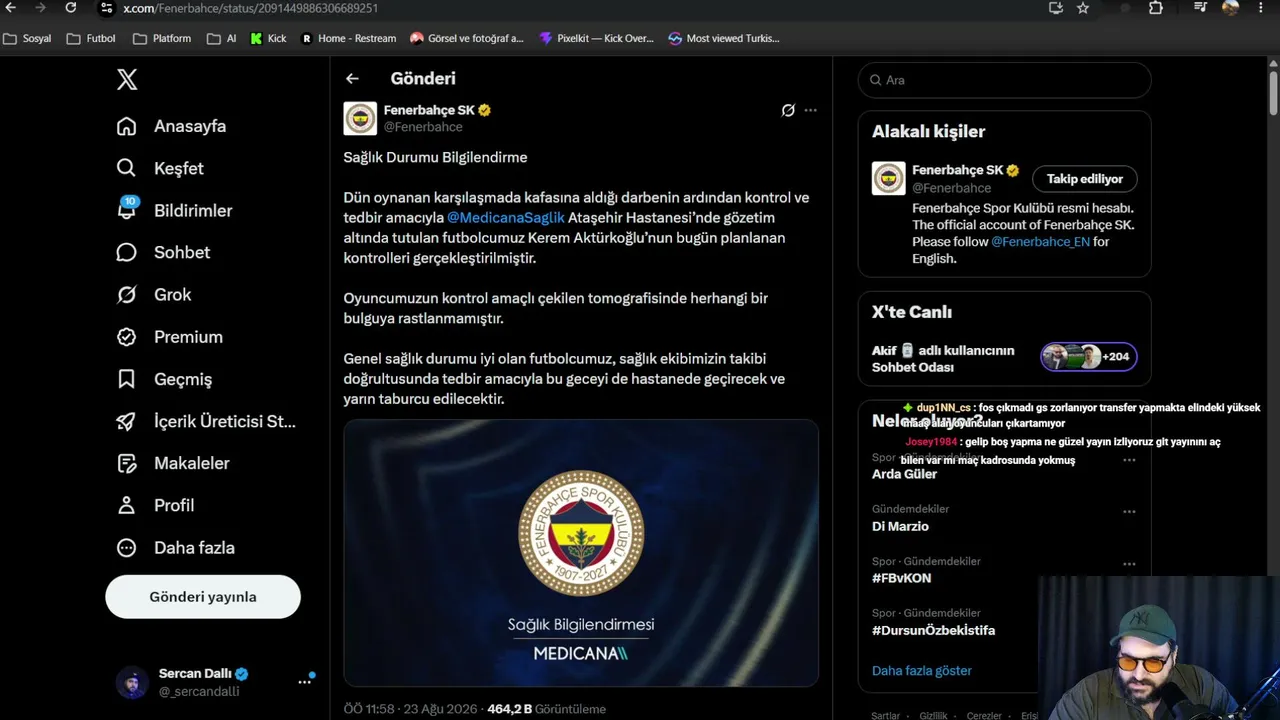Open the Home - Restream bookmark
The image size is (1280, 720).
349,38
